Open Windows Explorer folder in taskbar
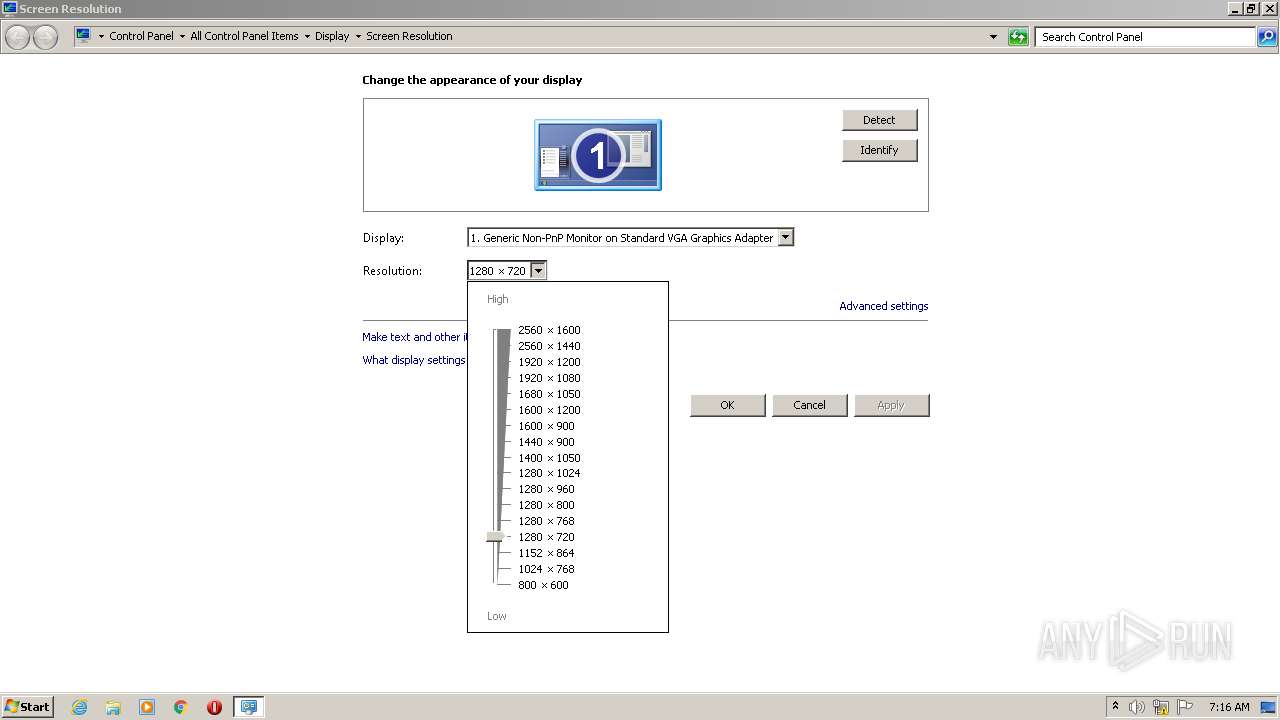Image resolution: width=1280 pixels, height=720 pixels. pos(113,707)
